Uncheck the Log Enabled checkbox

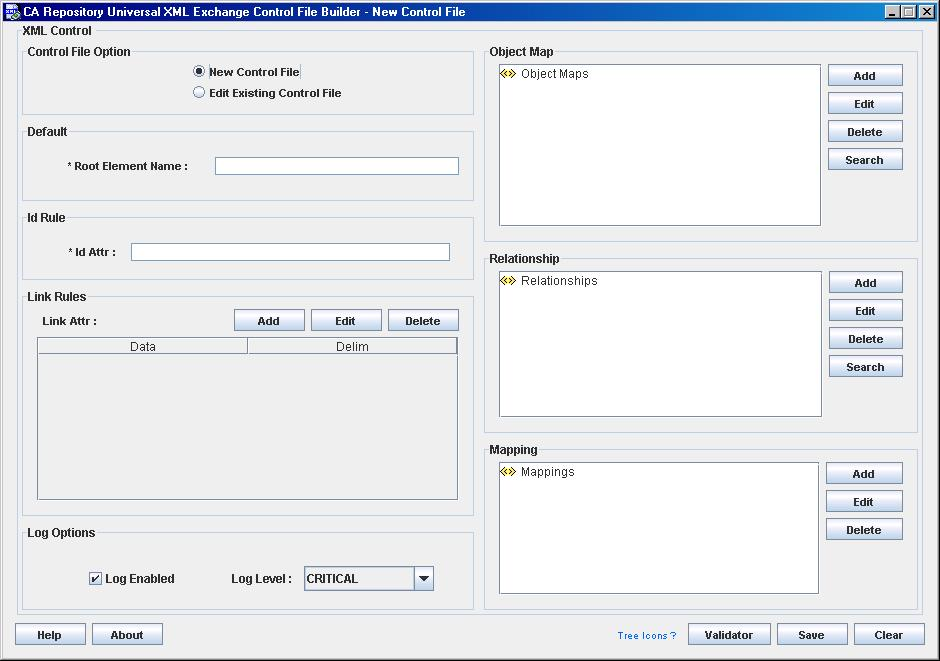pos(96,579)
